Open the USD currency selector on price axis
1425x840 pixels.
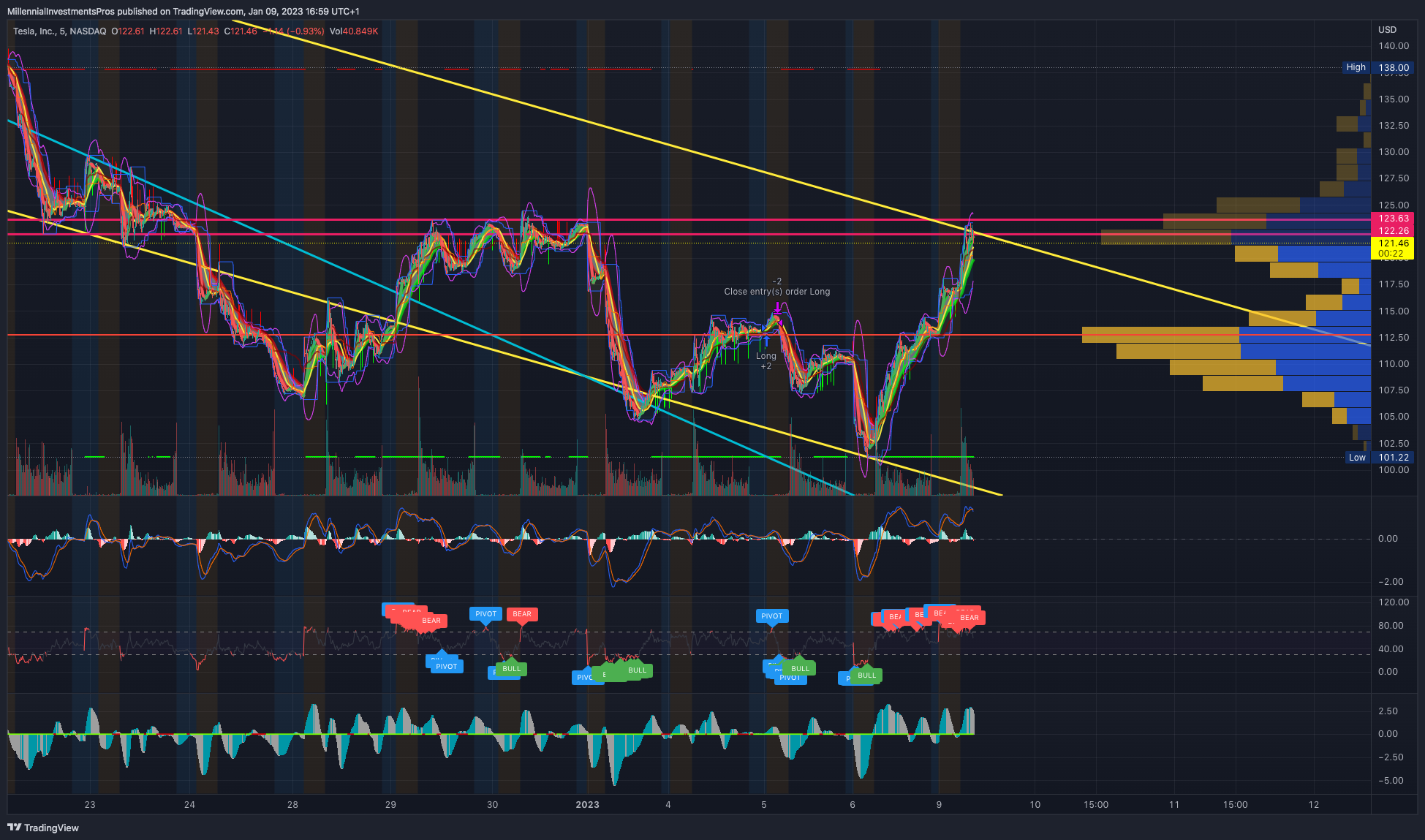(x=1387, y=30)
